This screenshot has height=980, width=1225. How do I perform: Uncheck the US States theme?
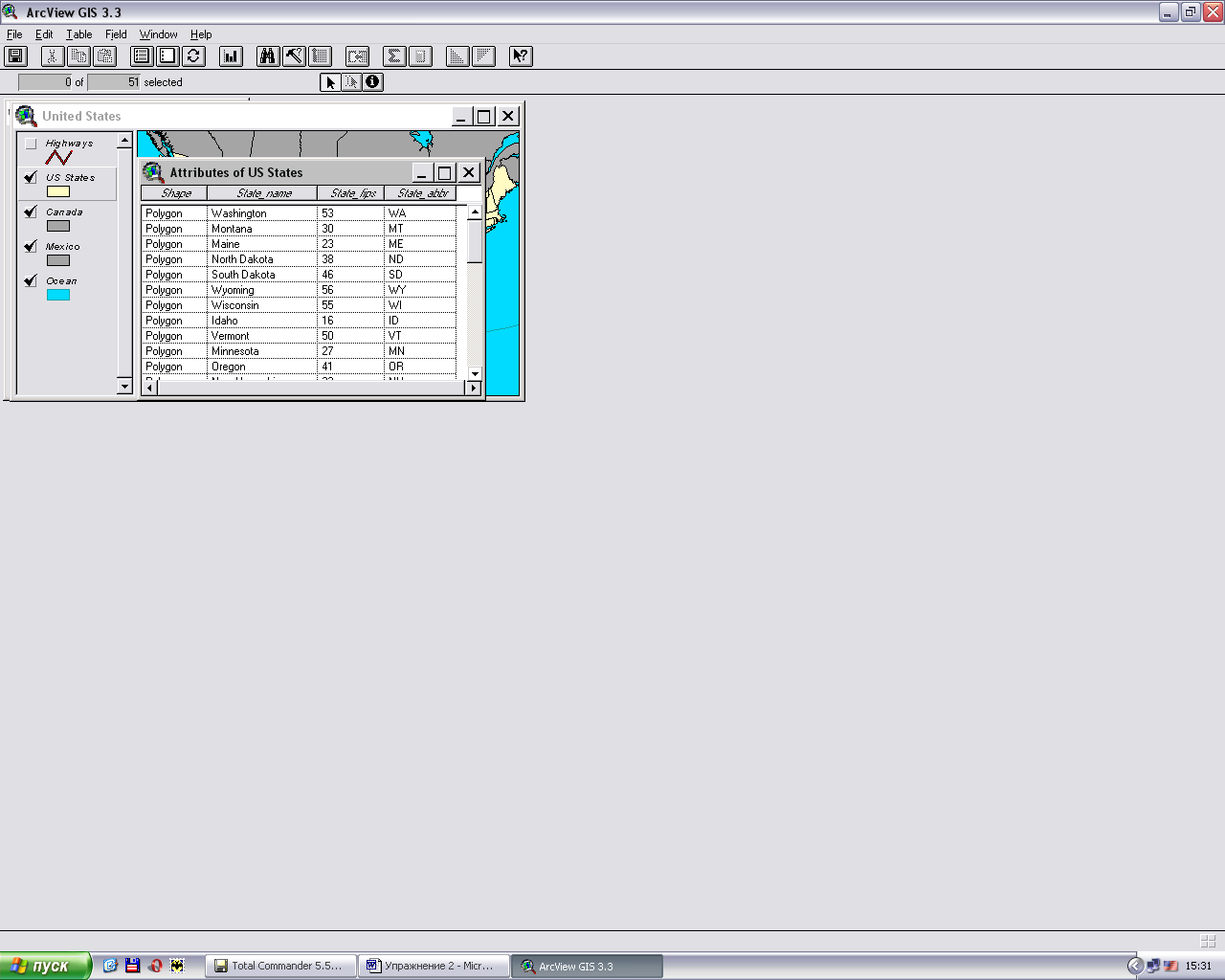pyautogui.click(x=31, y=177)
